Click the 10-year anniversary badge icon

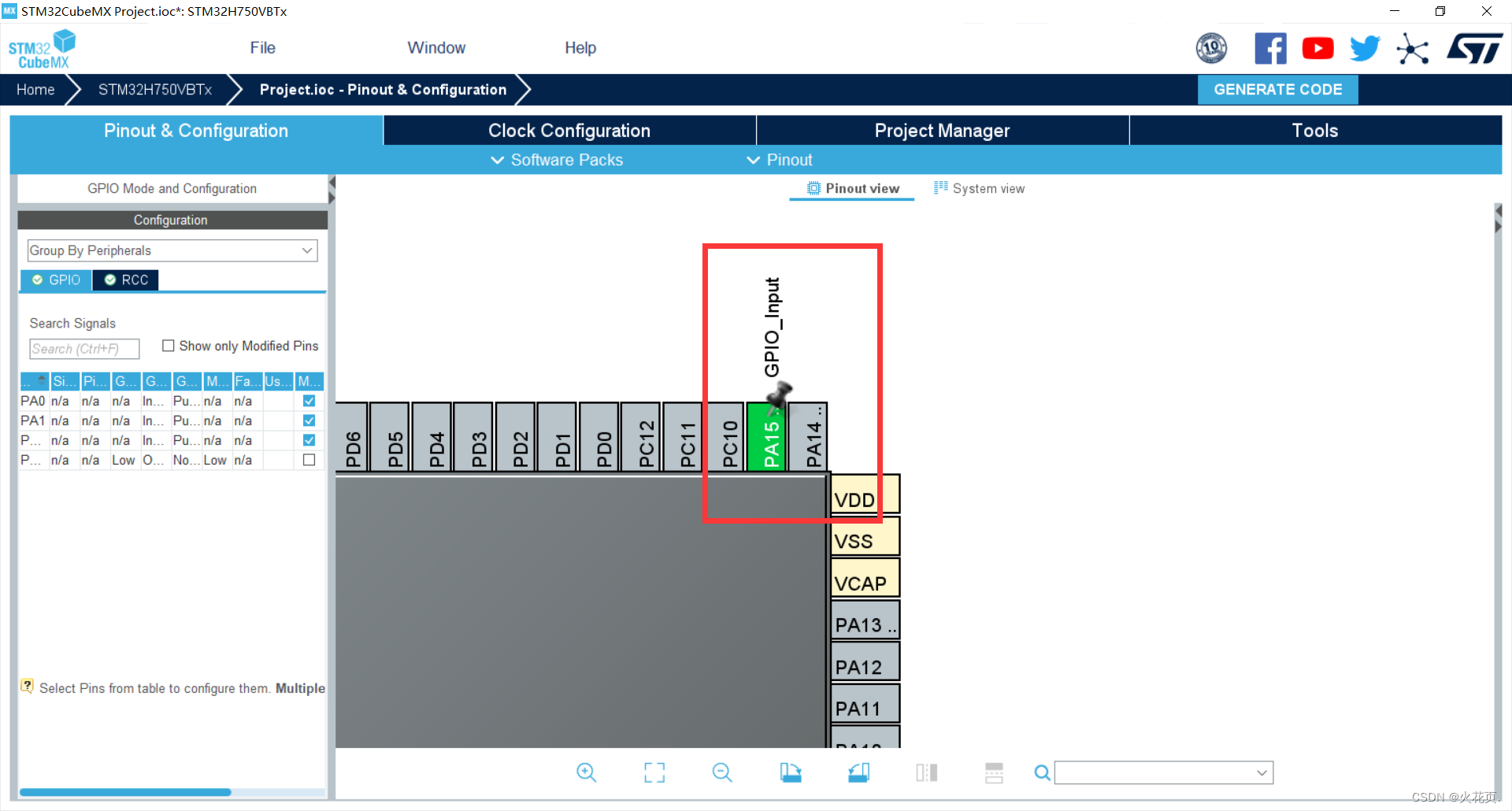point(1211,49)
